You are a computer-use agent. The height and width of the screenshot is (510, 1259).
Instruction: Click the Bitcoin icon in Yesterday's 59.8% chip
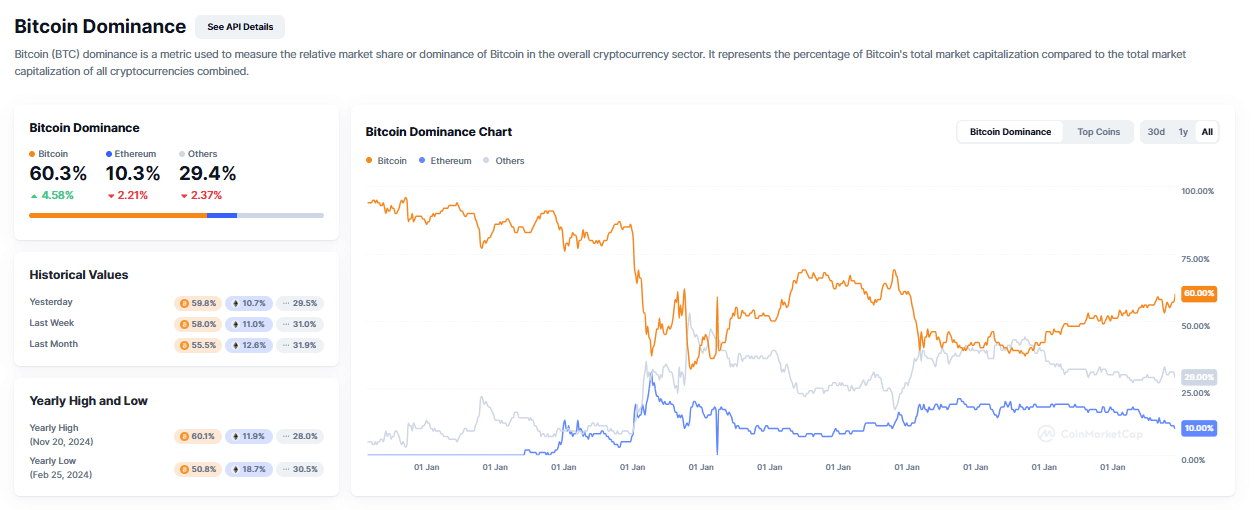pos(183,303)
